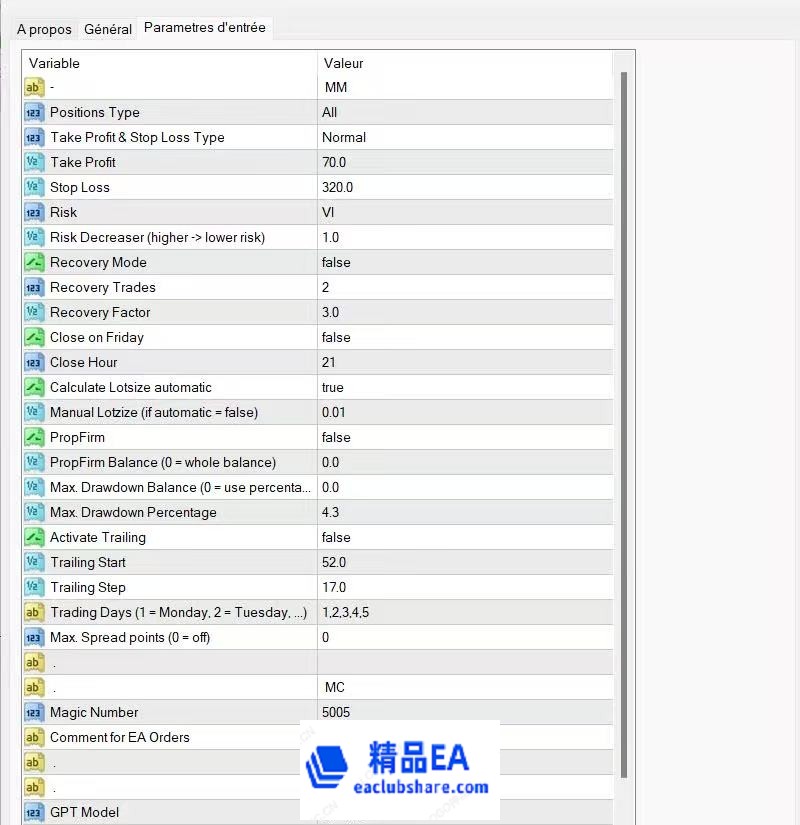This screenshot has width=800, height=825.
Task: Click the boolean icon beside PropFirm
Action: (34, 438)
